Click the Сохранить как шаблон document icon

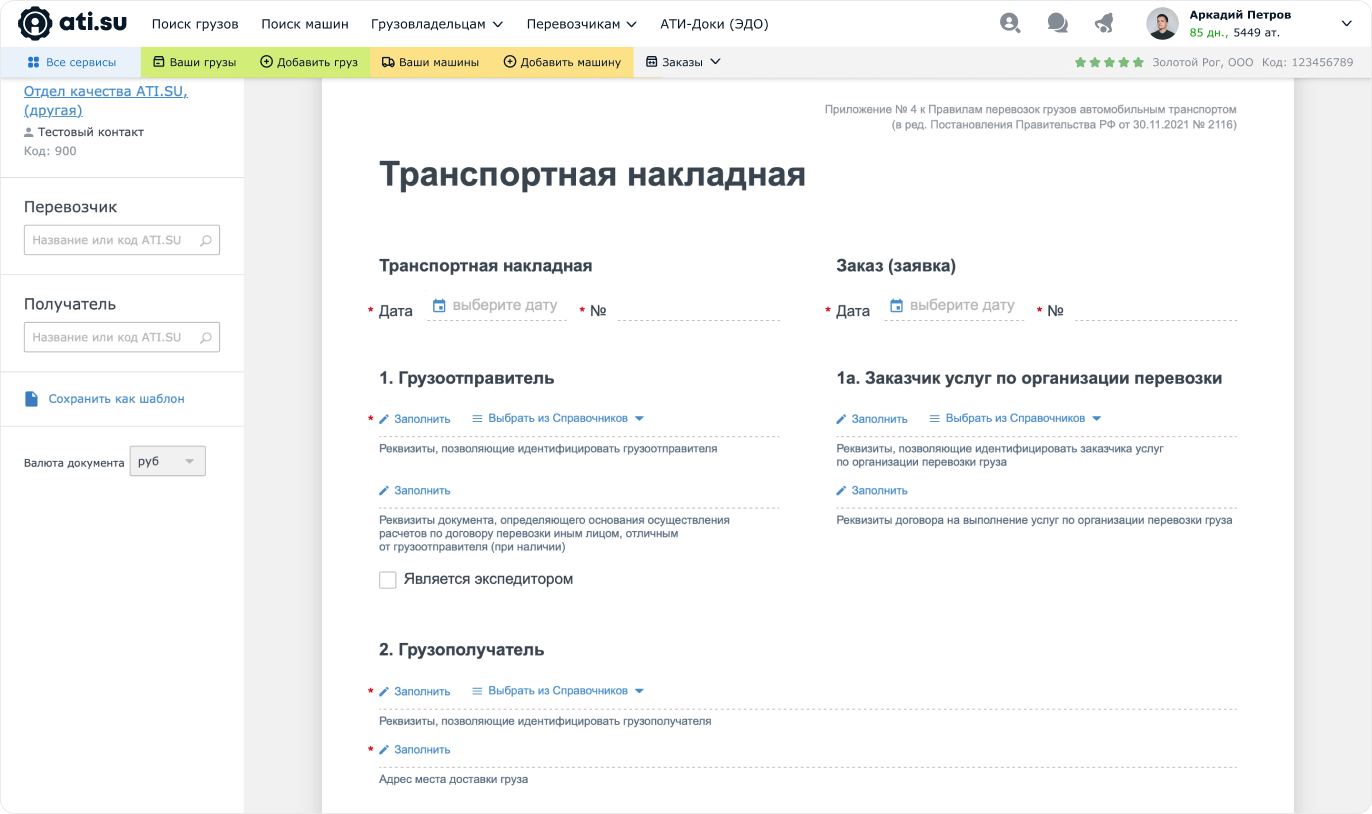(x=31, y=399)
